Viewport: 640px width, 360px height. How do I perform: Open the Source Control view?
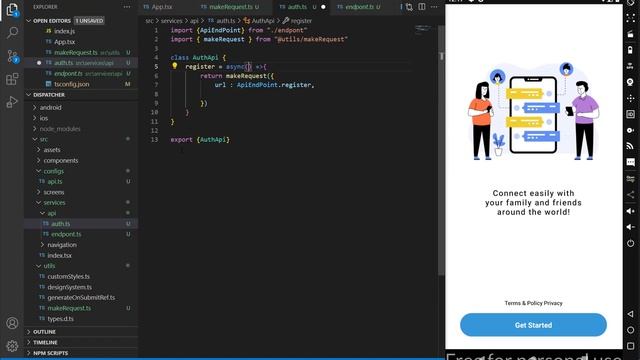pyautogui.click(x=12, y=56)
